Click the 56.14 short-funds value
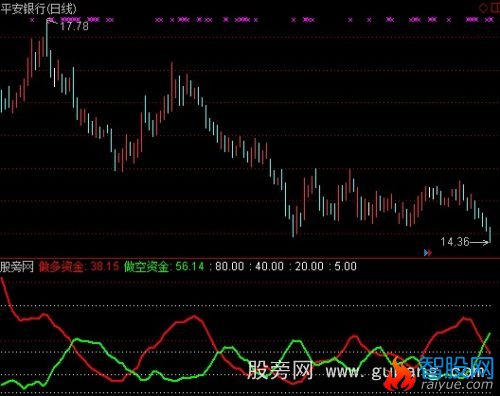This screenshot has height=396, width=500. 190,266
